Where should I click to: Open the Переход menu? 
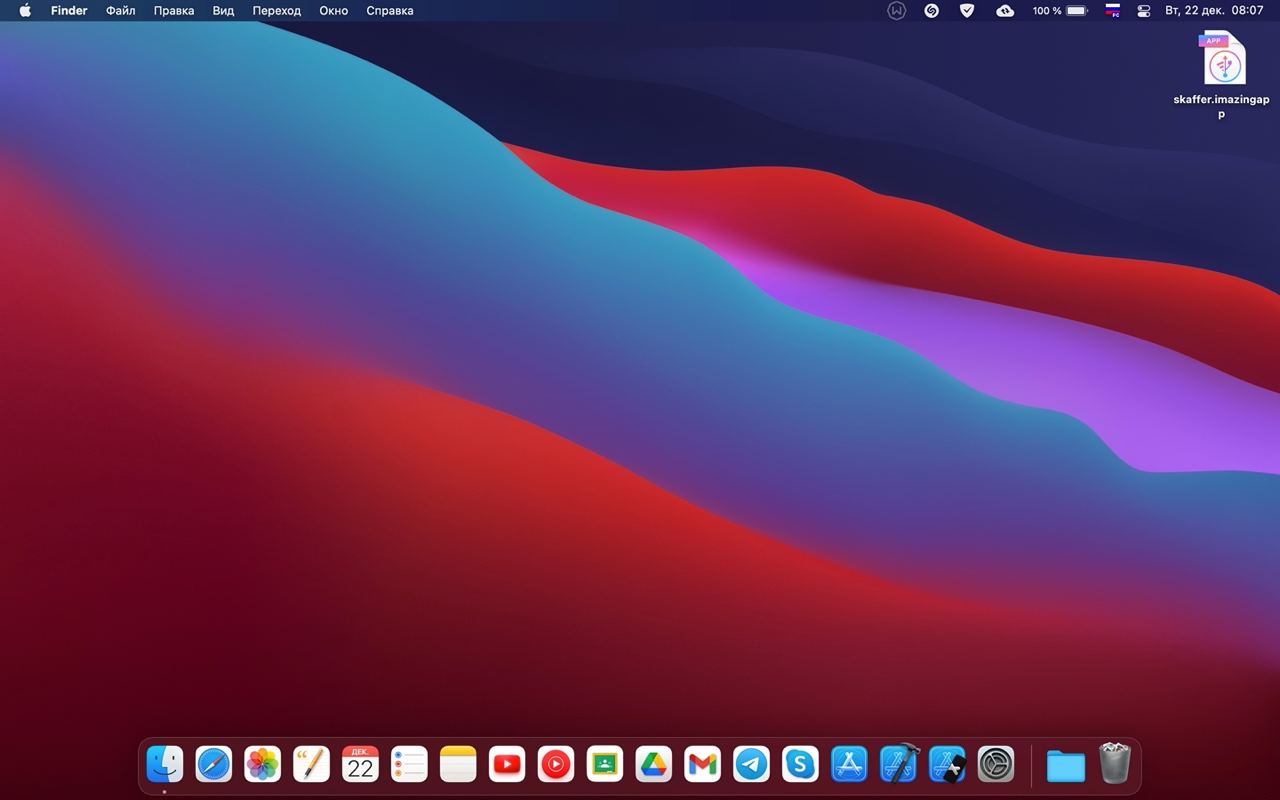click(x=277, y=11)
